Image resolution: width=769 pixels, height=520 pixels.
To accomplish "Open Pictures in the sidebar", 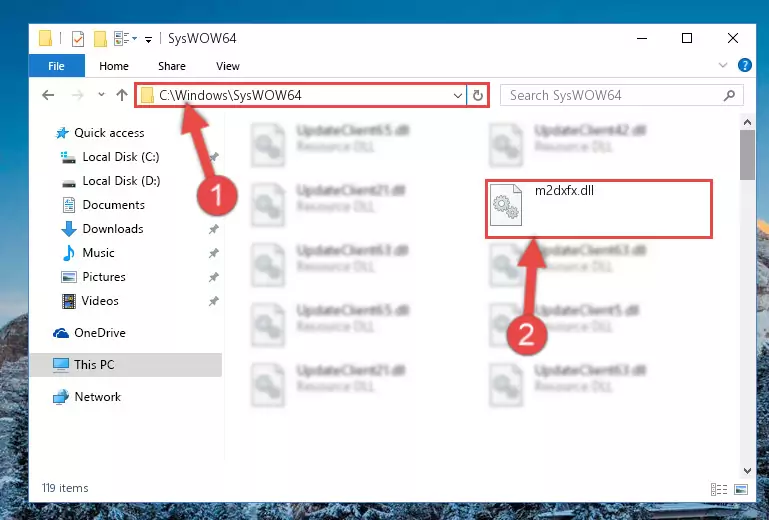I will pyautogui.click(x=103, y=277).
